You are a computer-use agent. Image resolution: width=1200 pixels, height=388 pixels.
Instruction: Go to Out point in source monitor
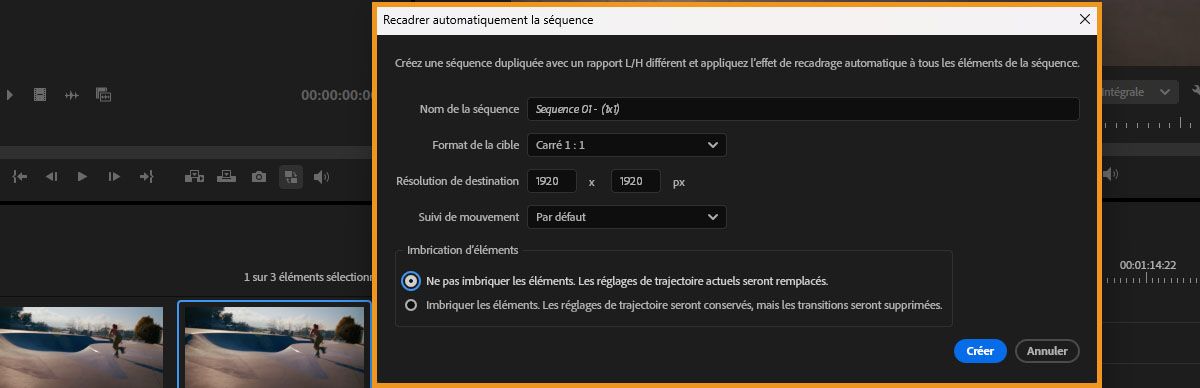pyautogui.click(x=146, y=176)
